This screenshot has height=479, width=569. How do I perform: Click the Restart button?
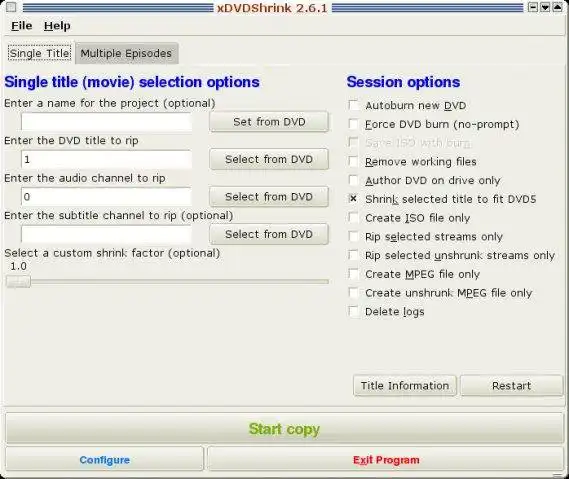tap(511, 385)
